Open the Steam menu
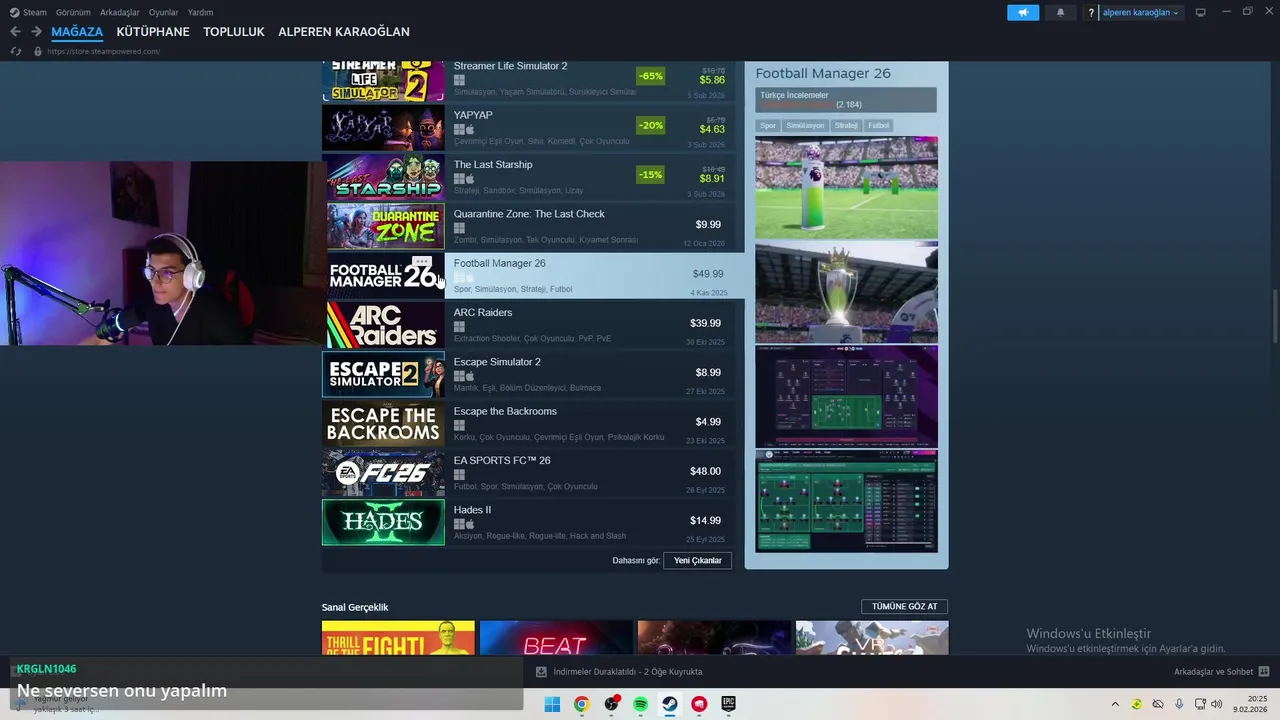This screenshot has height=720, width=1280. 29,12
